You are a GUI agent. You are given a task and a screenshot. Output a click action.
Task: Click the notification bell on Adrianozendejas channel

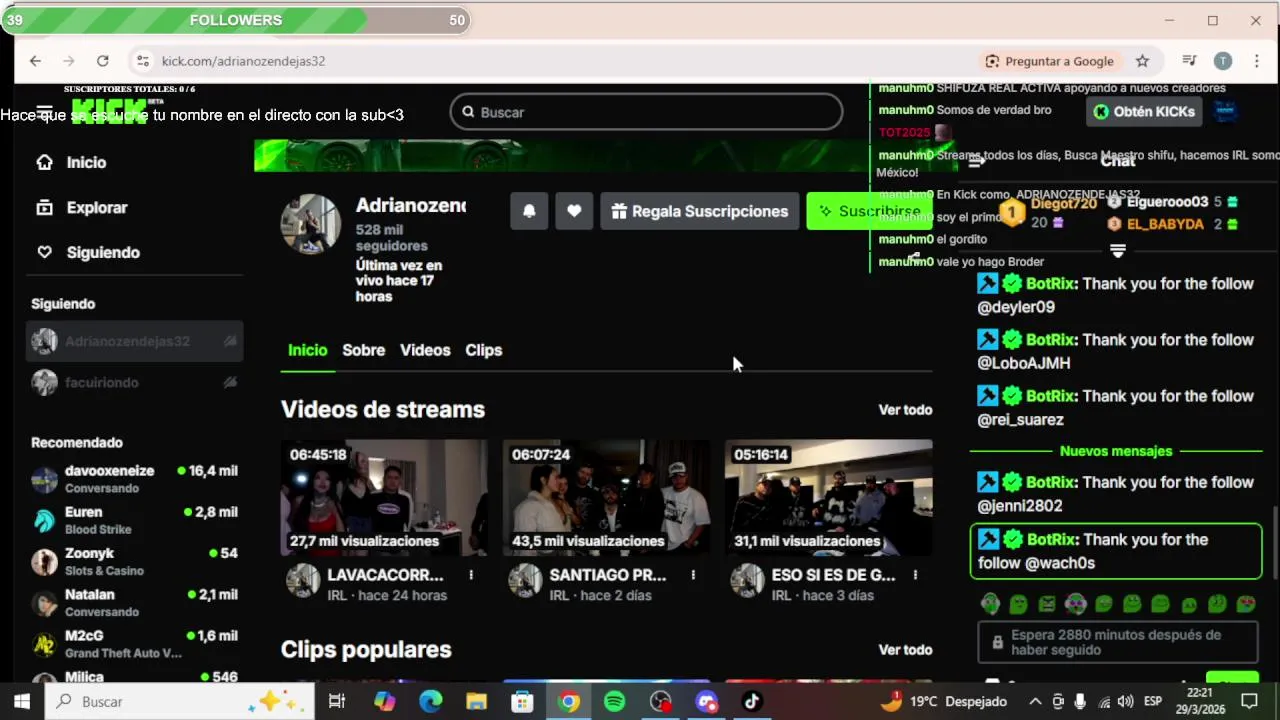(x=529, y=211)
